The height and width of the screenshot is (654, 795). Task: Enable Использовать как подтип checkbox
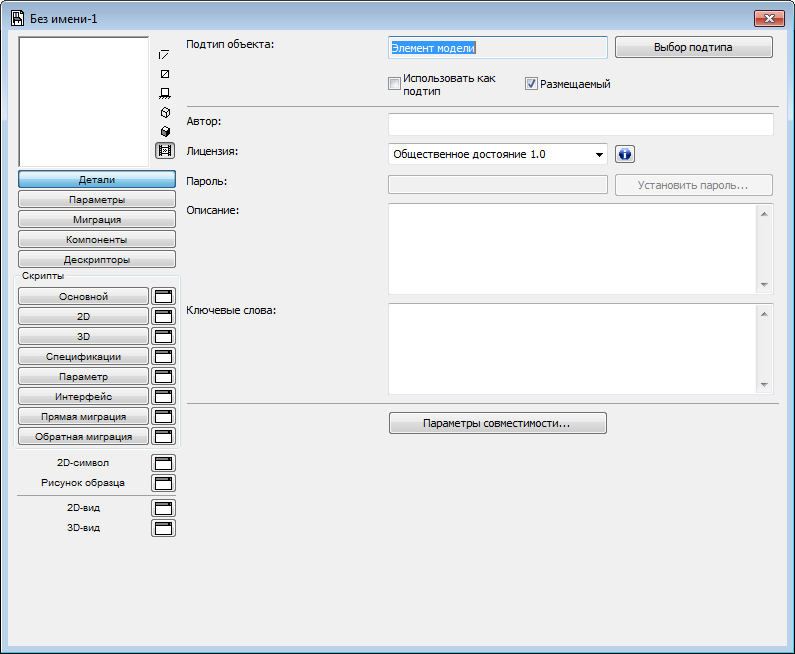394,84
